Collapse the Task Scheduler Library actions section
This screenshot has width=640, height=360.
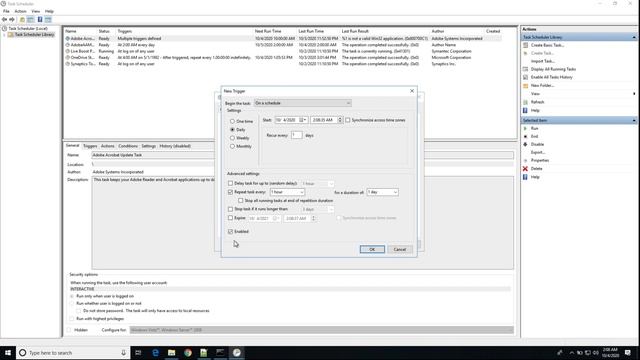point(634,38)
